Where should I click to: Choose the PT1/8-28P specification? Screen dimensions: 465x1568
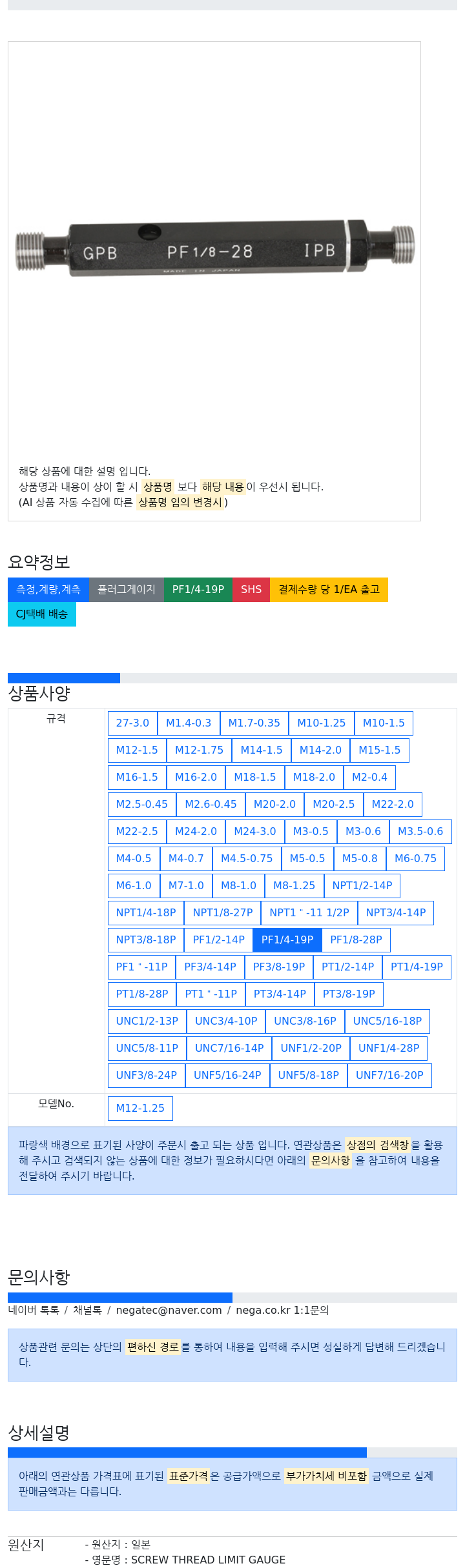coord(142,994)
